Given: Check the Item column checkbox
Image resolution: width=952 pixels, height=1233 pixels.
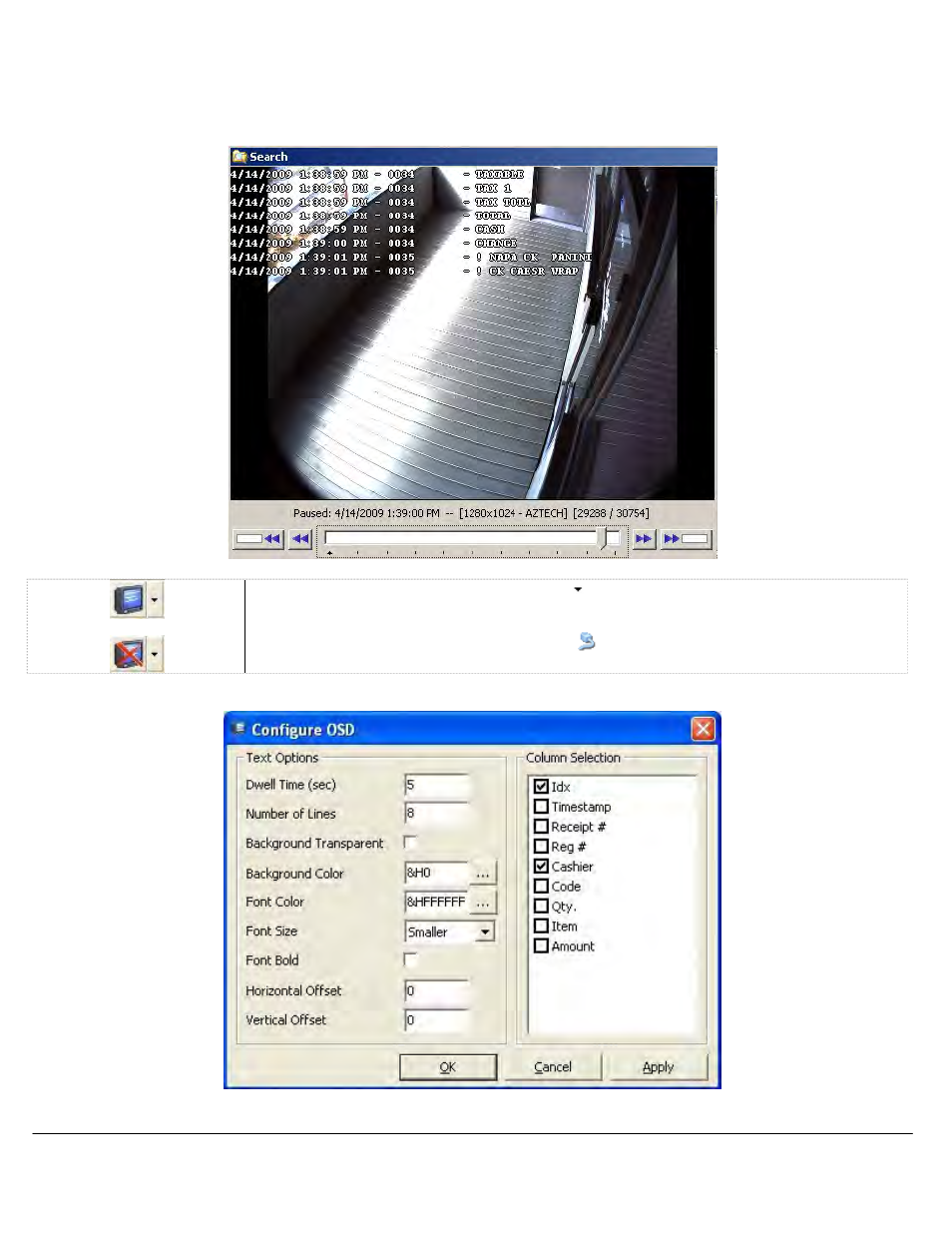Looking at the screenshot, I should tap(541, 926).
